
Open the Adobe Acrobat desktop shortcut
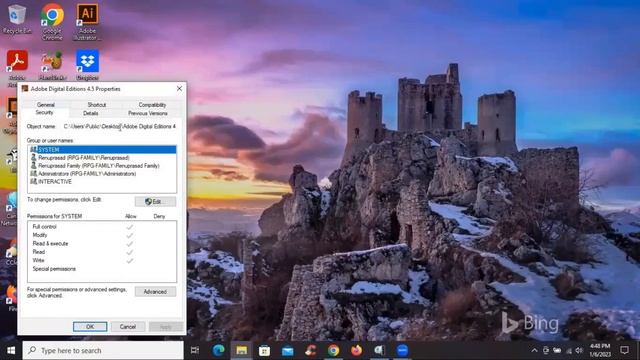[17, 65]
